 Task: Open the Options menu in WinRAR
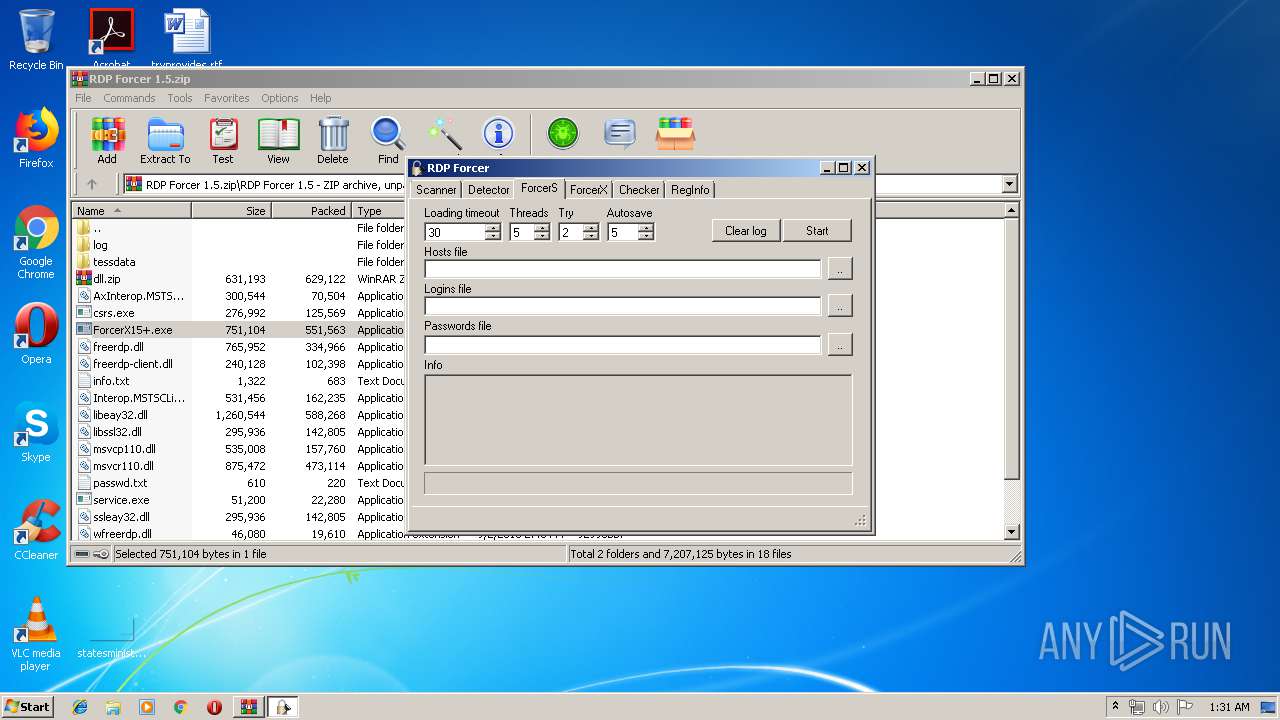(x=280, y=98)
